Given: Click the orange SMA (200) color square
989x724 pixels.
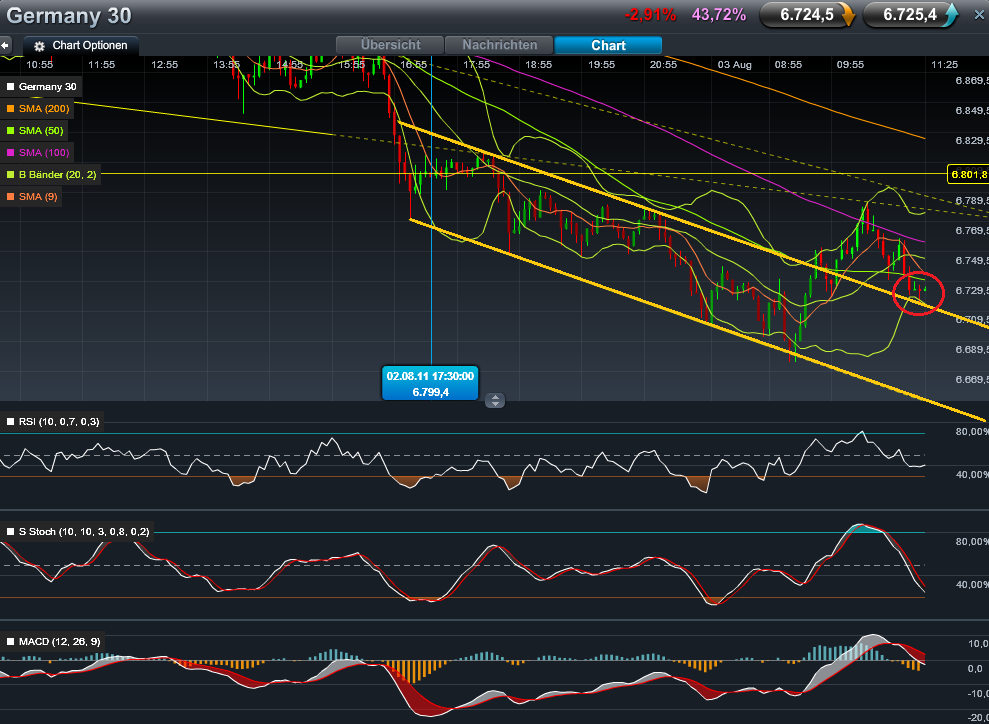Looking at the screenshot, I should click(x=10, y=108).
